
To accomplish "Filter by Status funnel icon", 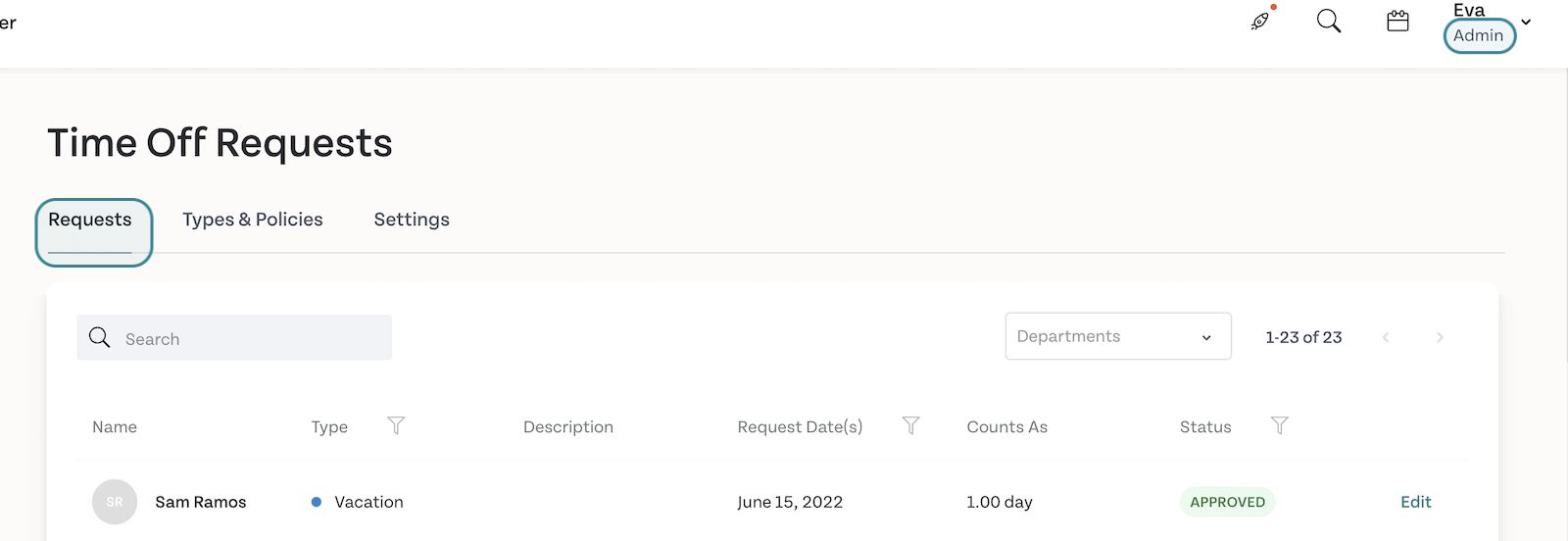I will tap(1280, 425).
